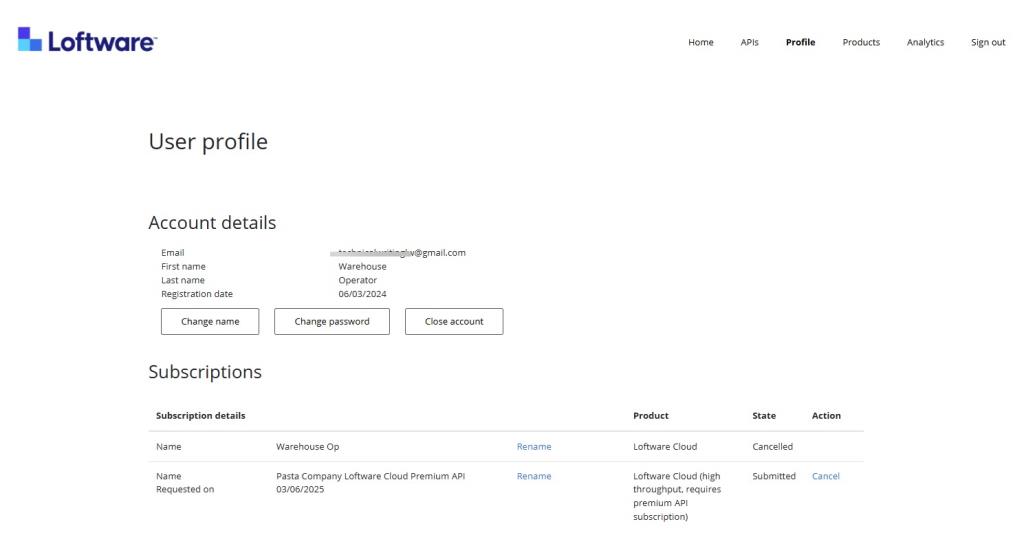Image resolution: width=1024 pixels, height=535 pixels.
Task: Click the Action column header
Action: pos(826,415)
